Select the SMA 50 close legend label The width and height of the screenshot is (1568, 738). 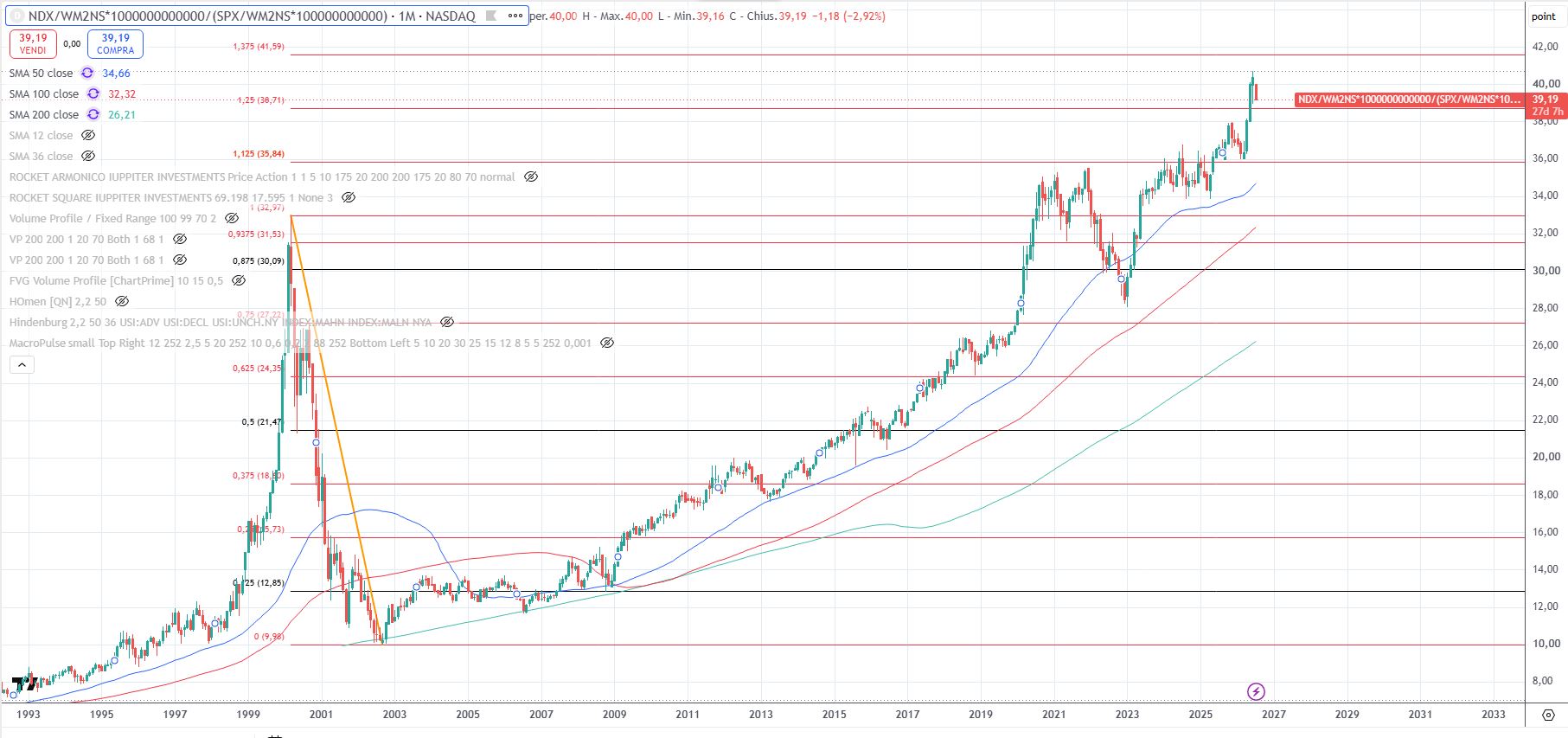coord(42,74)
